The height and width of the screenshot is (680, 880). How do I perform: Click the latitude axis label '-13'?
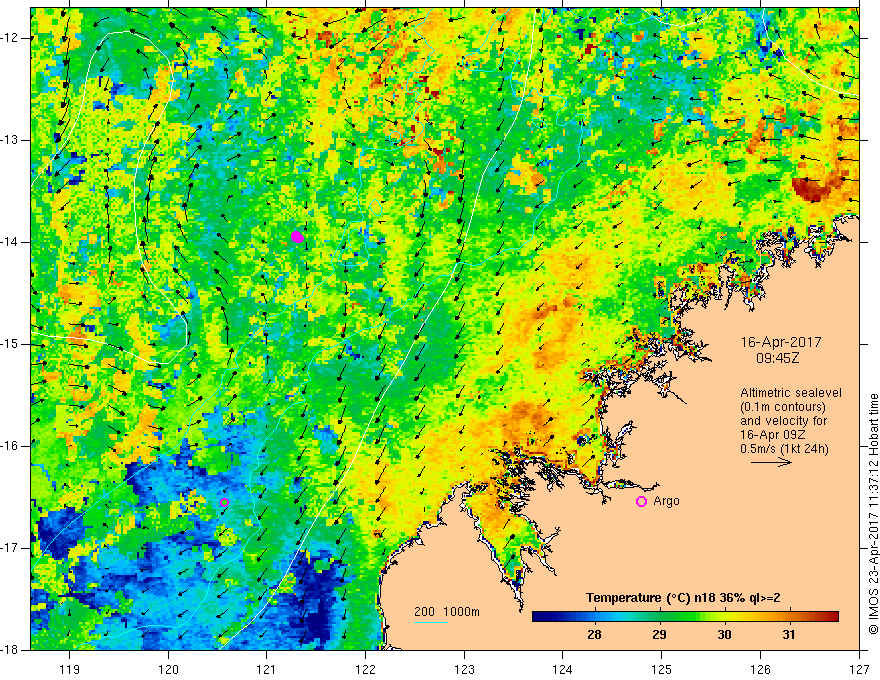click(10, 140)
